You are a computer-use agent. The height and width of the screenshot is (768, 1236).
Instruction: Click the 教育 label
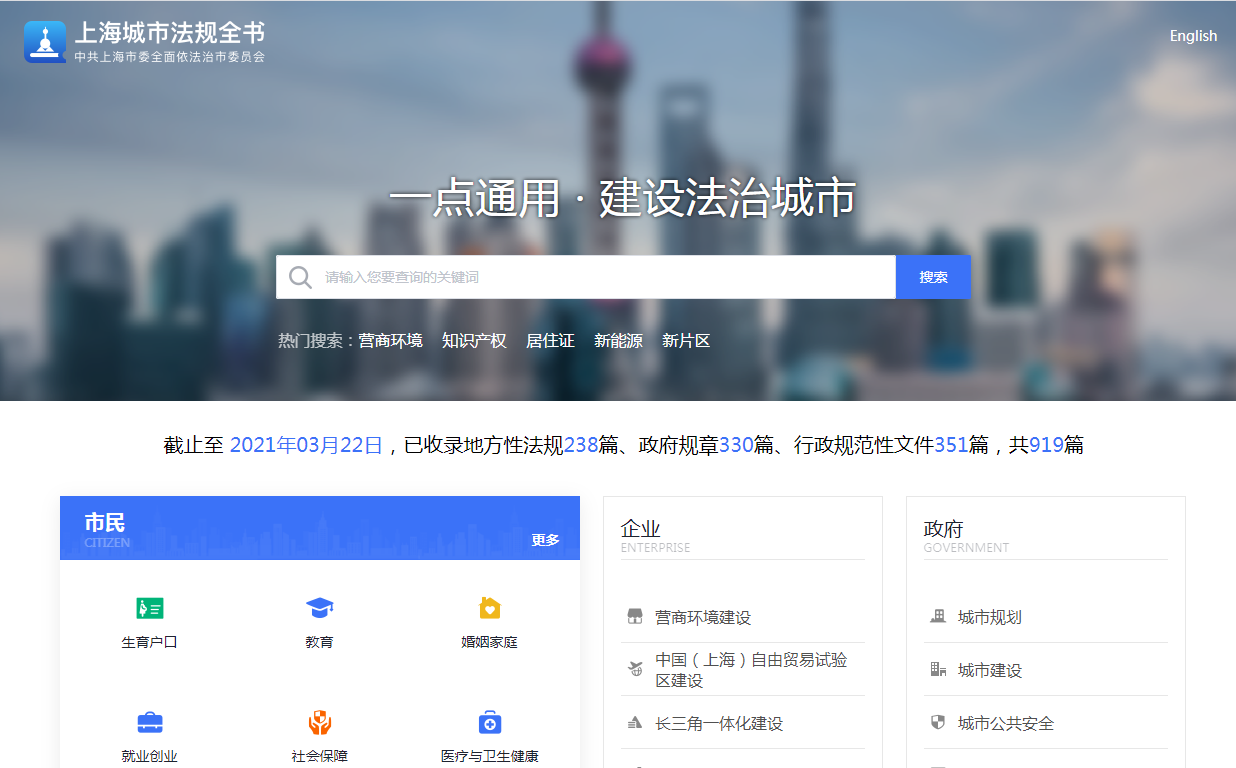(319, 642)
